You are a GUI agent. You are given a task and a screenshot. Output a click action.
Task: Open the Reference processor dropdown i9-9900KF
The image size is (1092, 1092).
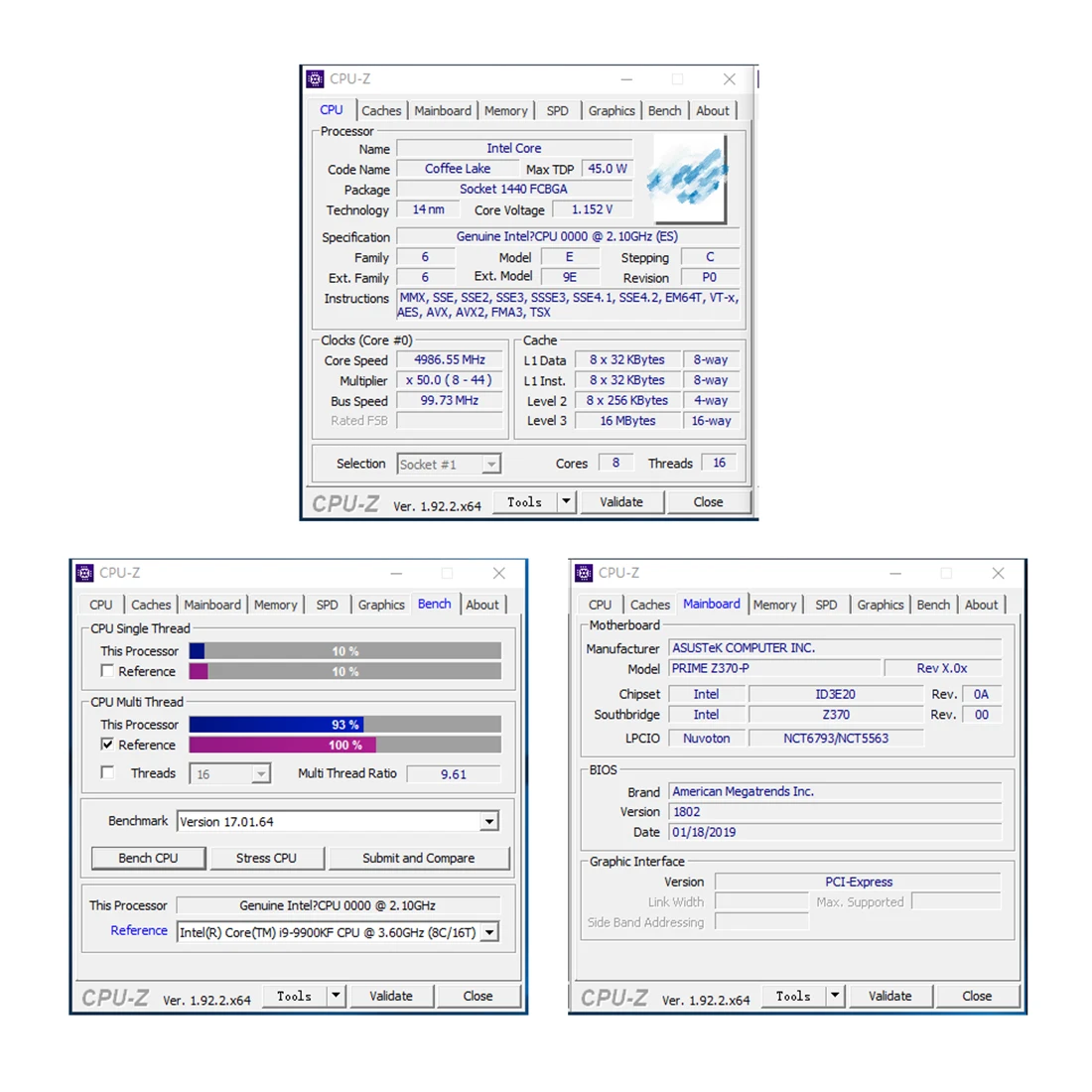[x=489, y=932]
